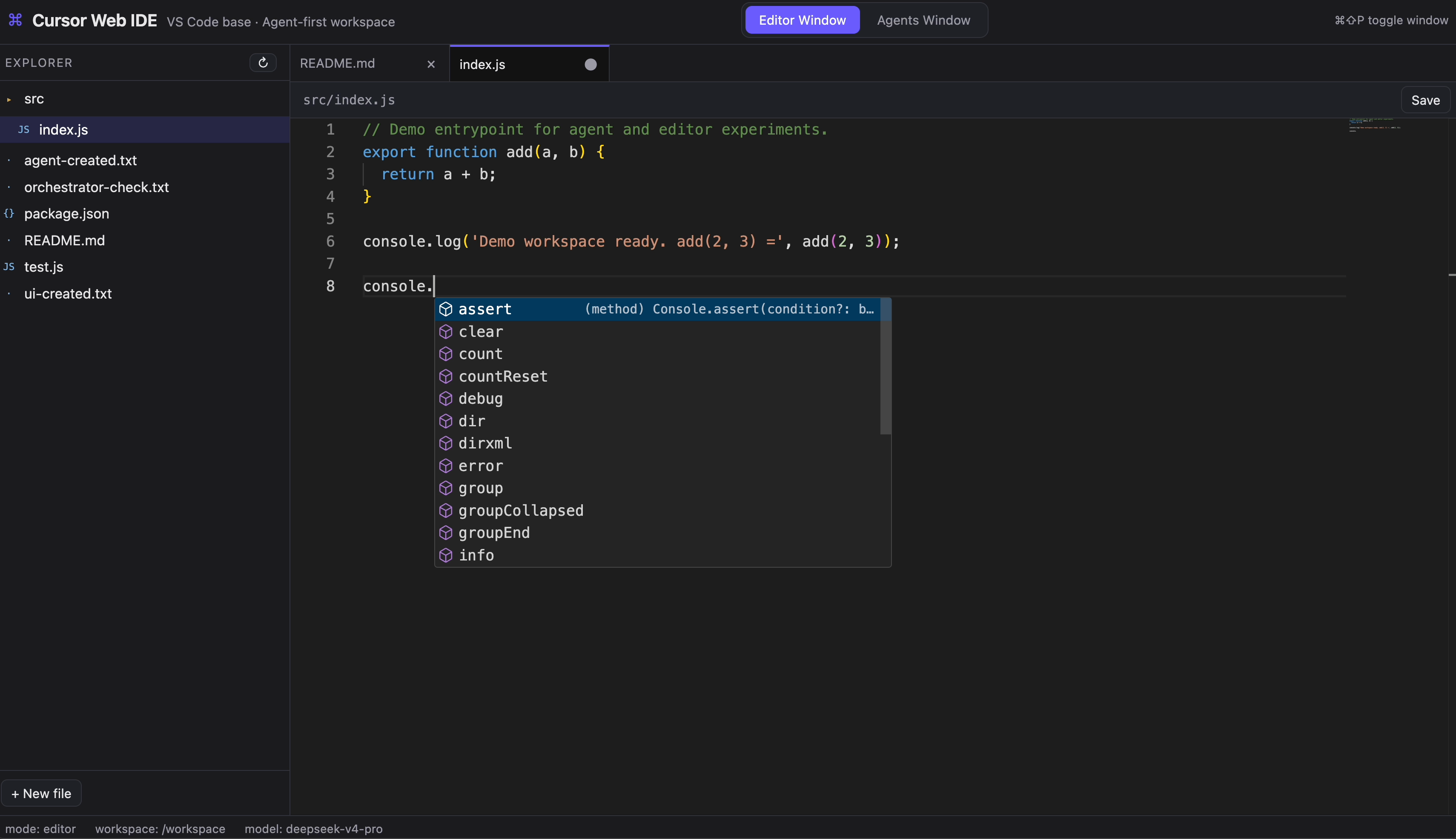Click the suggestion list scrollbar thumb
The height and width of the screenshot is (839, 1456).
coord(886,367)
